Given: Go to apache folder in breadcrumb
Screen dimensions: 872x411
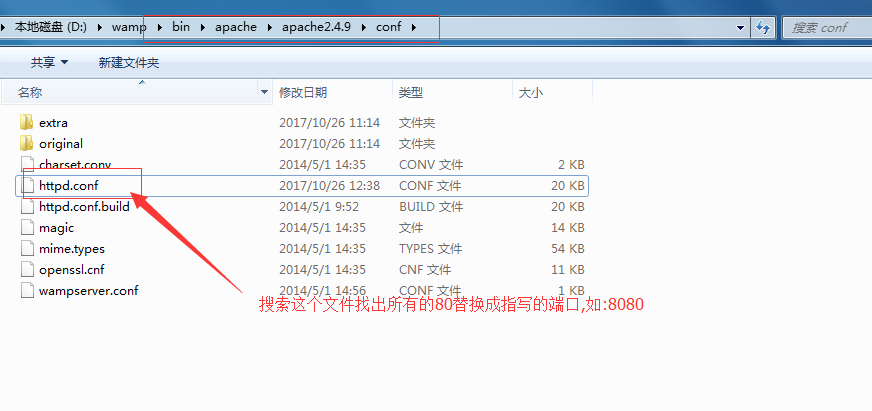Looking at the screenshot, I should click(x=236, y=27).
